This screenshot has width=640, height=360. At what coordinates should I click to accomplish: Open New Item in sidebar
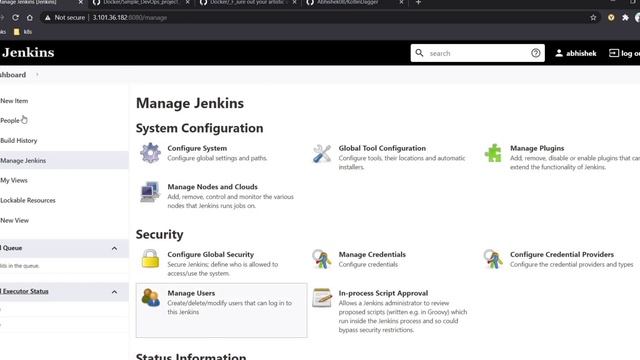(x=14, y=101)
